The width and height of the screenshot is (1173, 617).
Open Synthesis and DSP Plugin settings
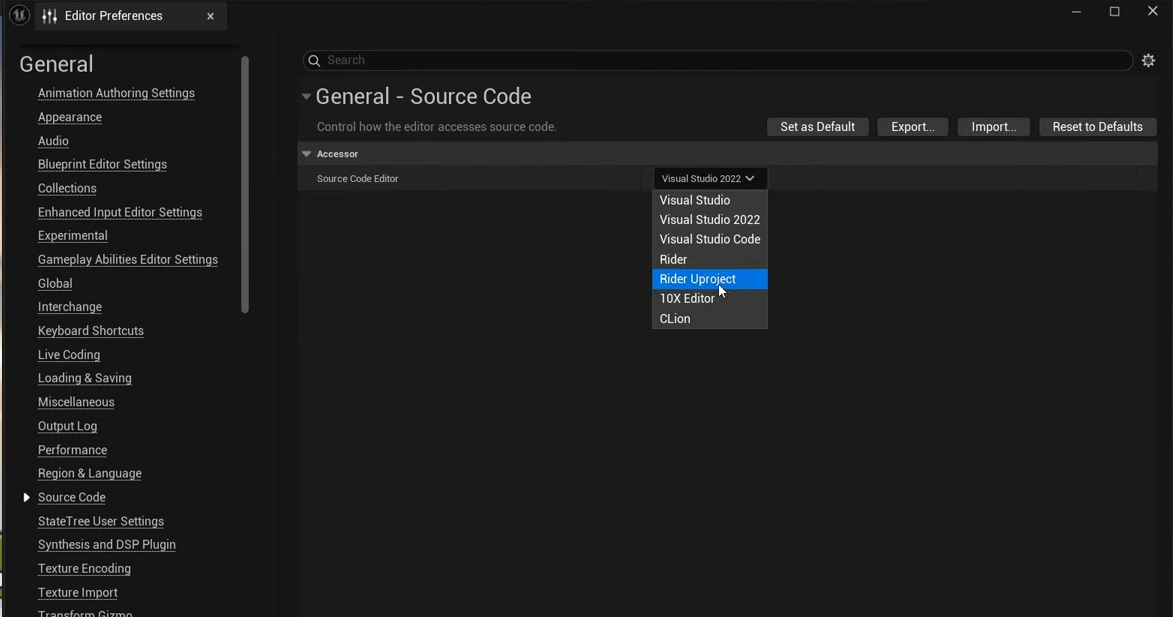(x=107, y=545)
